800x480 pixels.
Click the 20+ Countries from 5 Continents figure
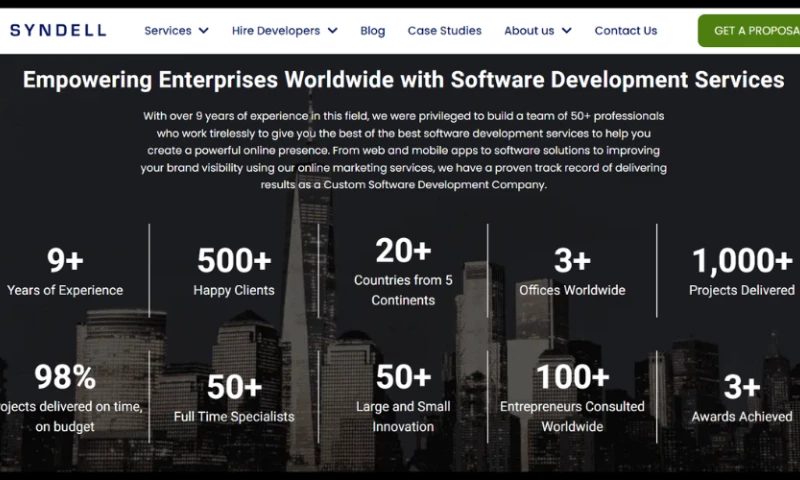pyautogui.click(x=403, y=270)
